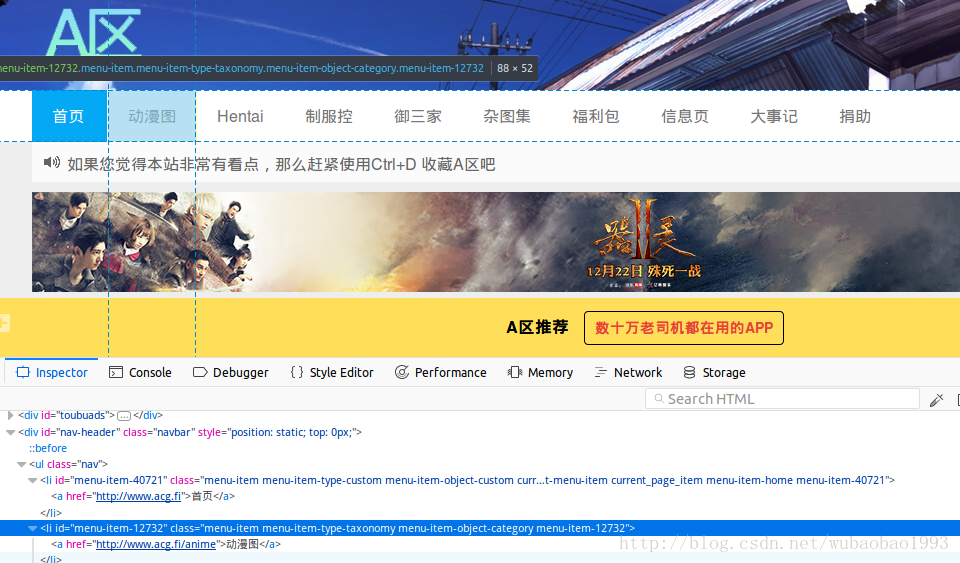Open the 御三家 navigation item
960x563 pixels.
point(418,116)
